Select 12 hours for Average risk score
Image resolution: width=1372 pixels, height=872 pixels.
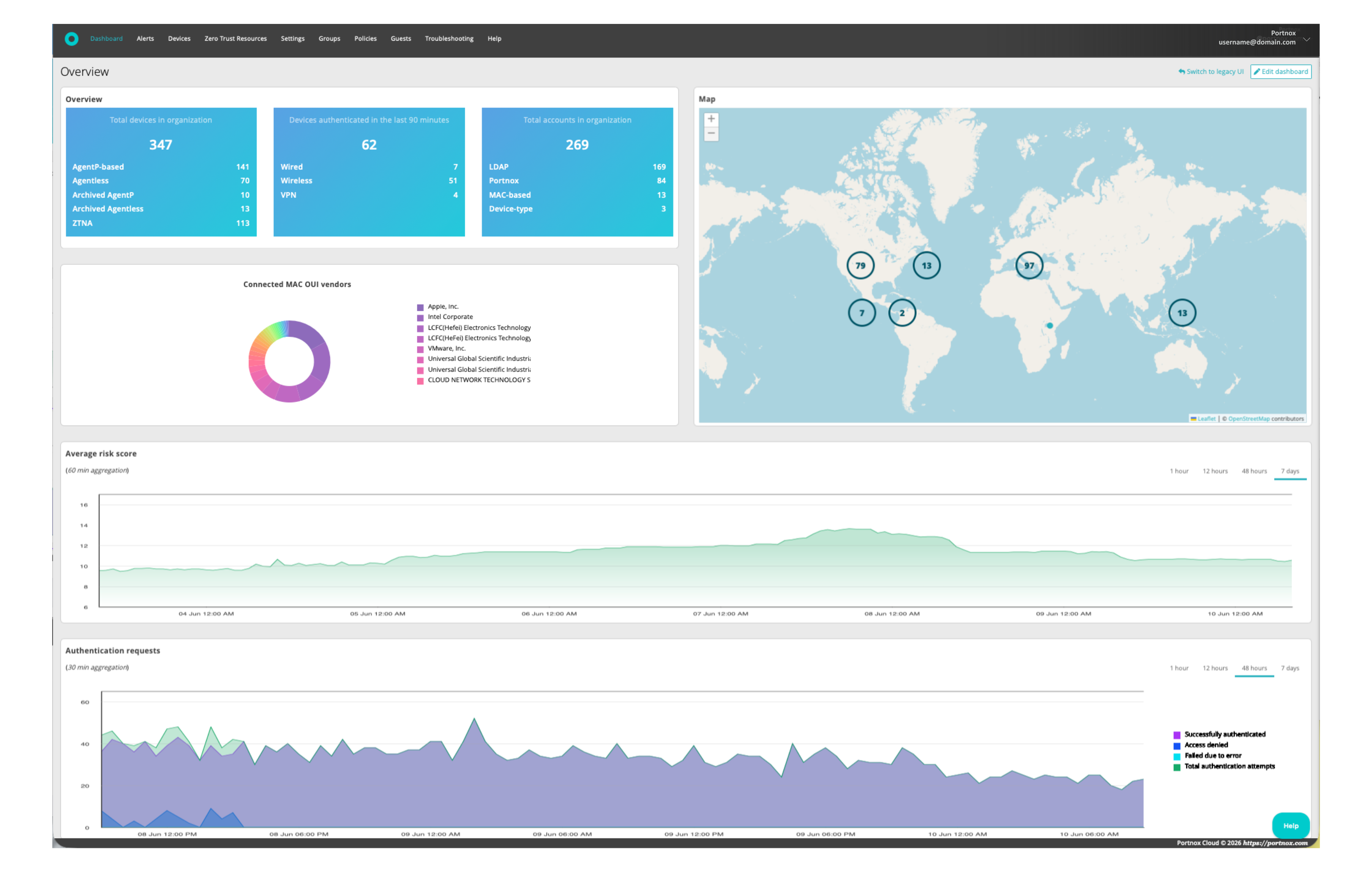click(x=1215, y=471)
